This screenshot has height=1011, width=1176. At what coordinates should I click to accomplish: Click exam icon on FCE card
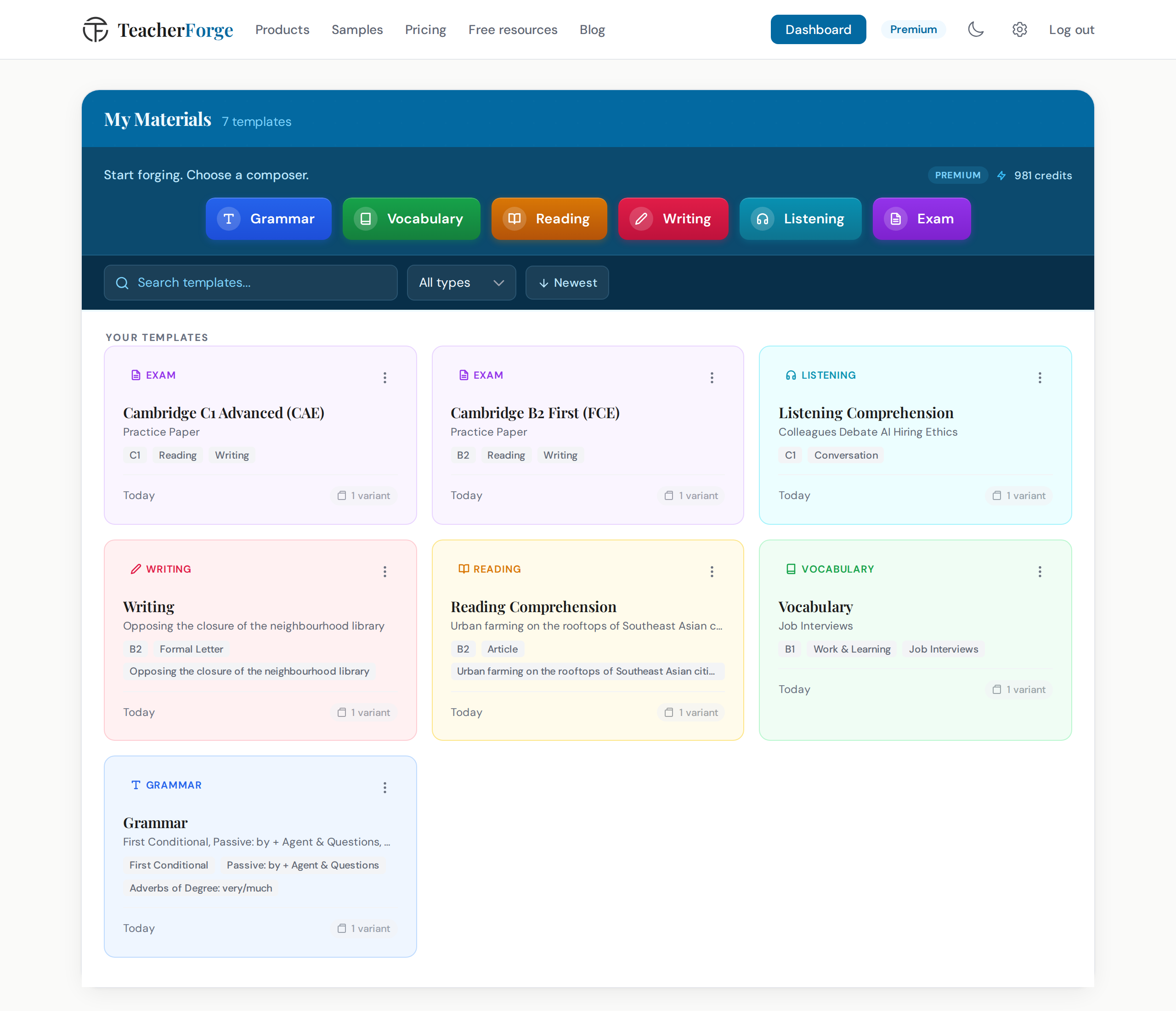click(464, 375)
